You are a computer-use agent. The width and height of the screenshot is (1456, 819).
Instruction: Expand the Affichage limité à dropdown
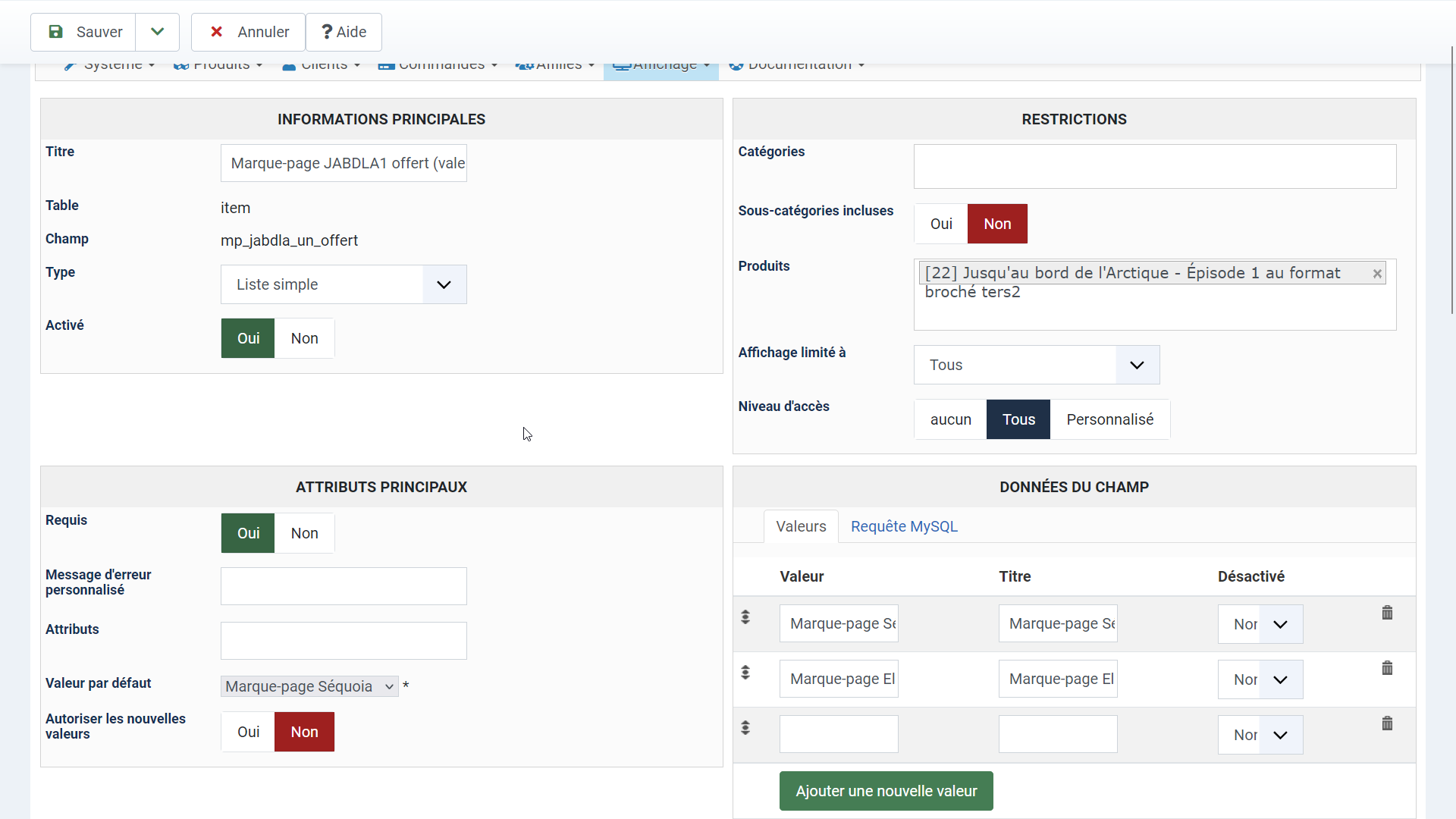click(x=1036, y=365)
